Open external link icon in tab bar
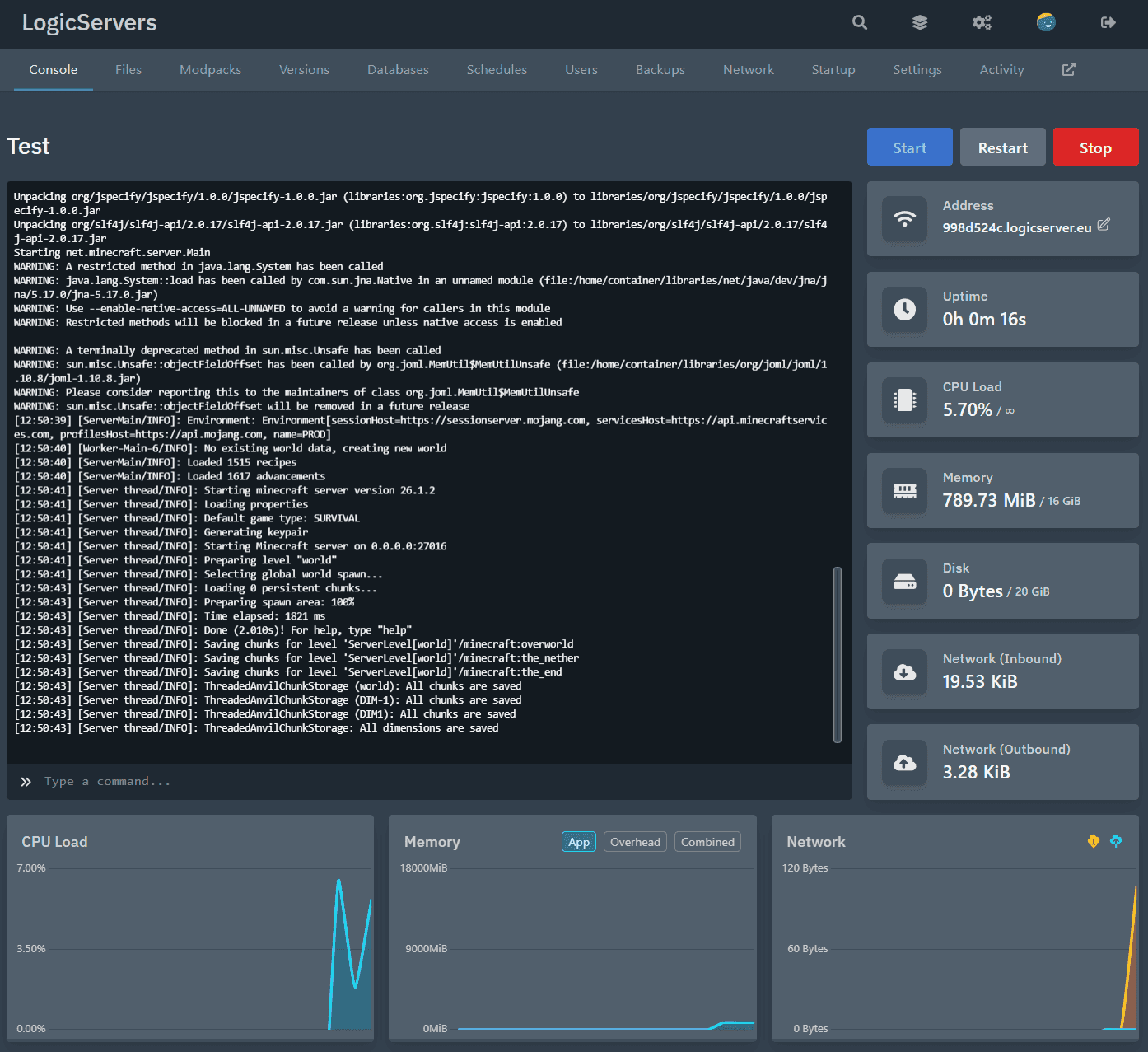 tap(1069, 69)
